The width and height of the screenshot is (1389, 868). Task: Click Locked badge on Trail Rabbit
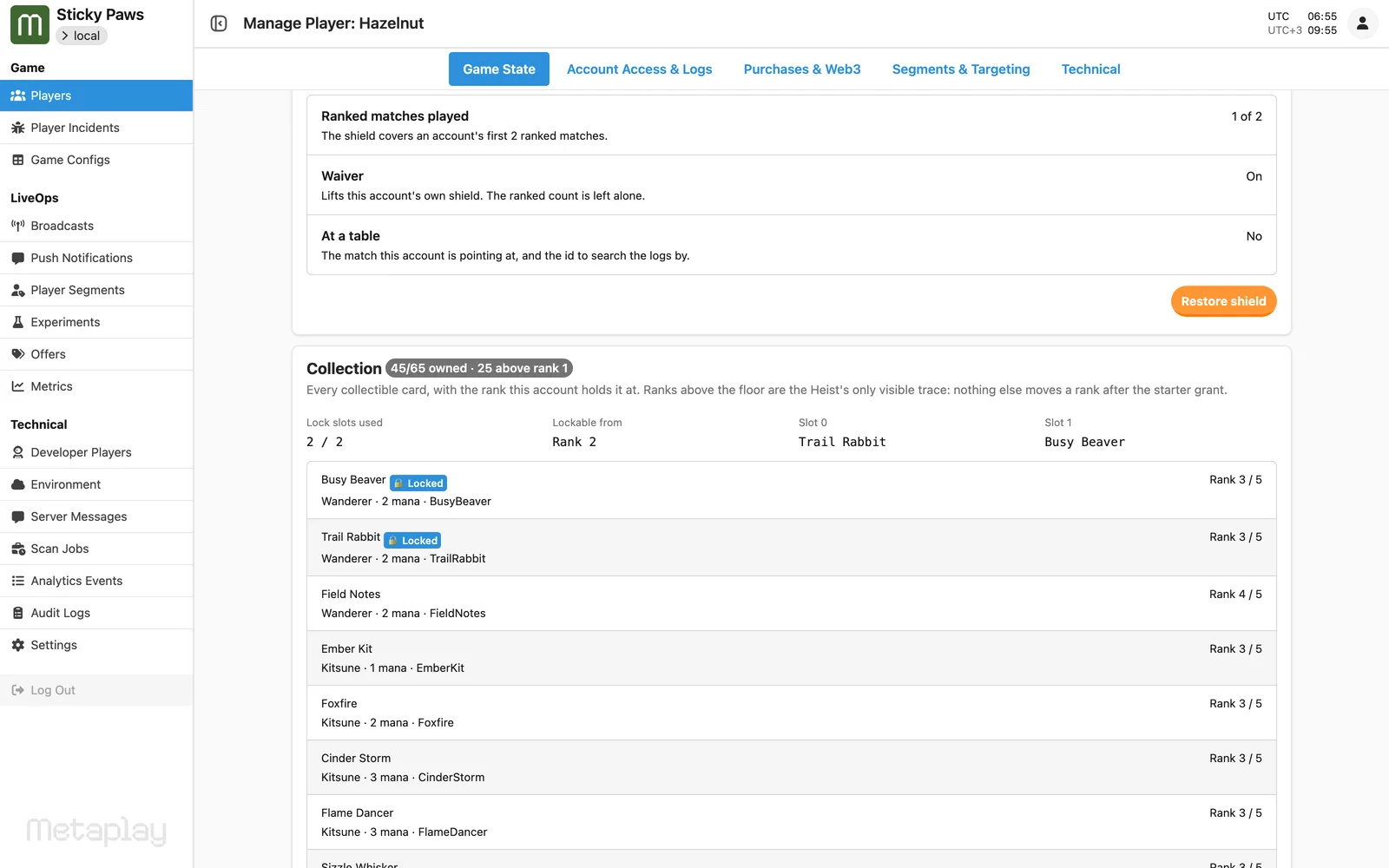click(412, 541)
